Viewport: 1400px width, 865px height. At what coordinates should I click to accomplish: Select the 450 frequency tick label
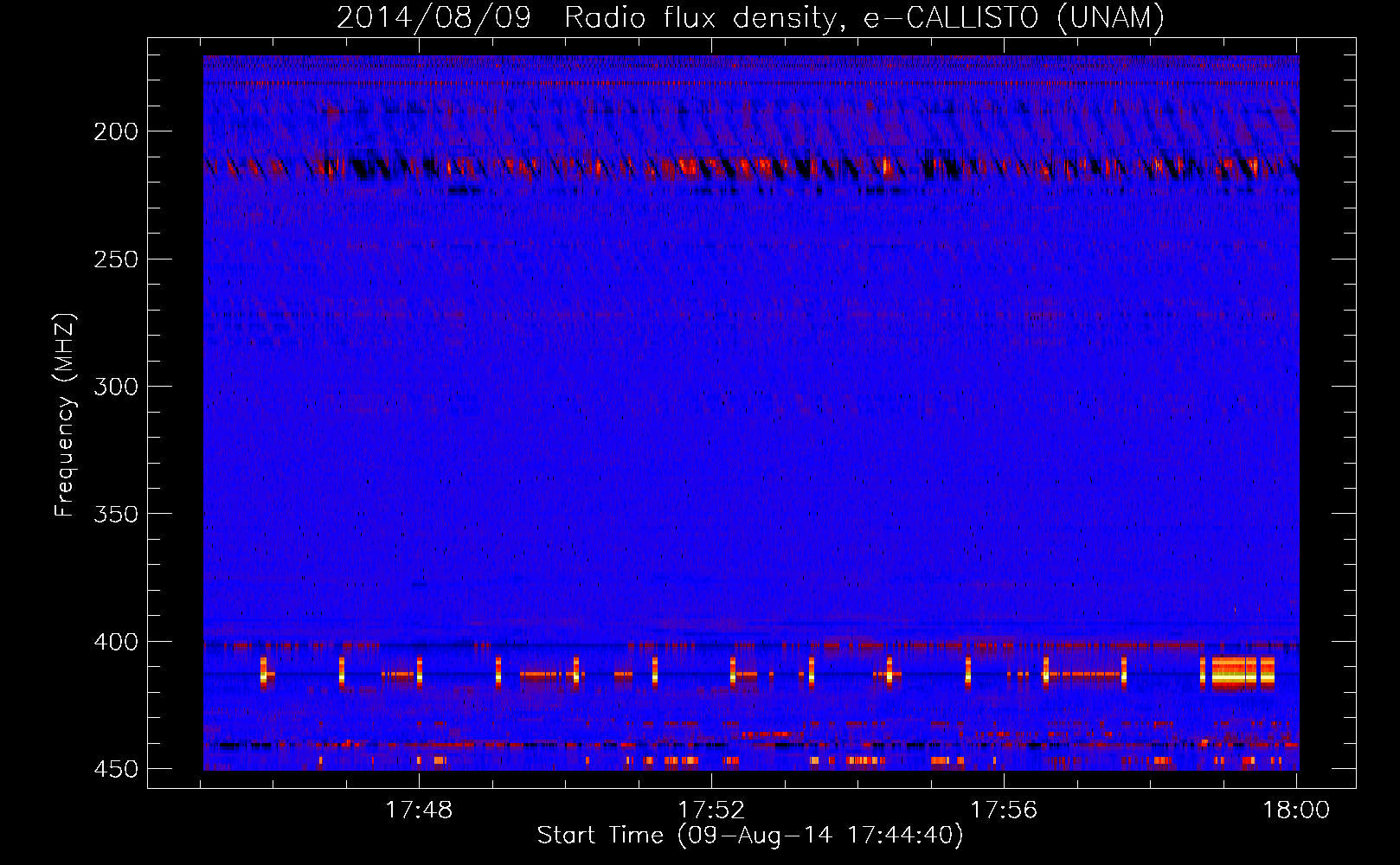coord(116,770)
